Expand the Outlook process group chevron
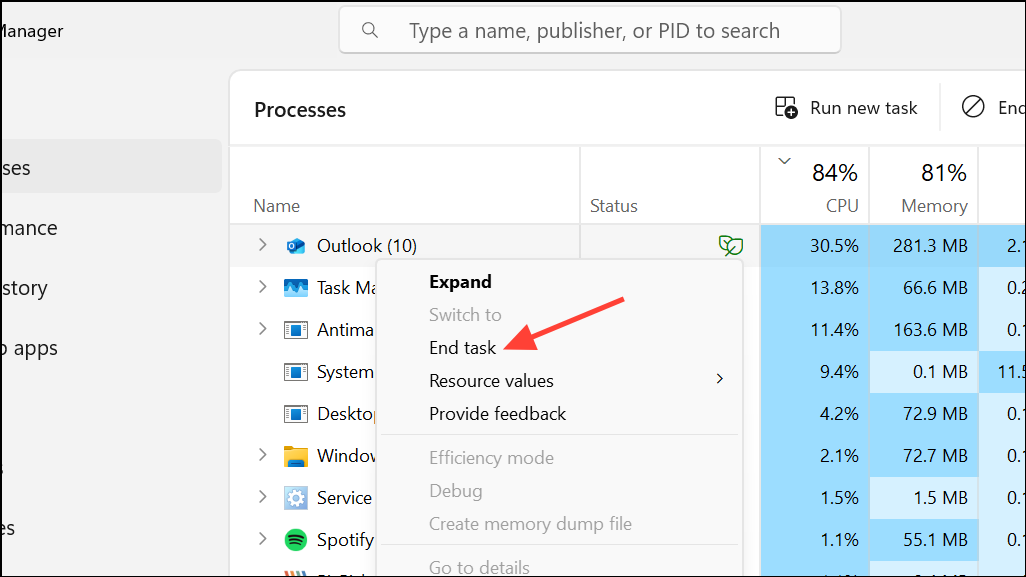 pos(262,245)
